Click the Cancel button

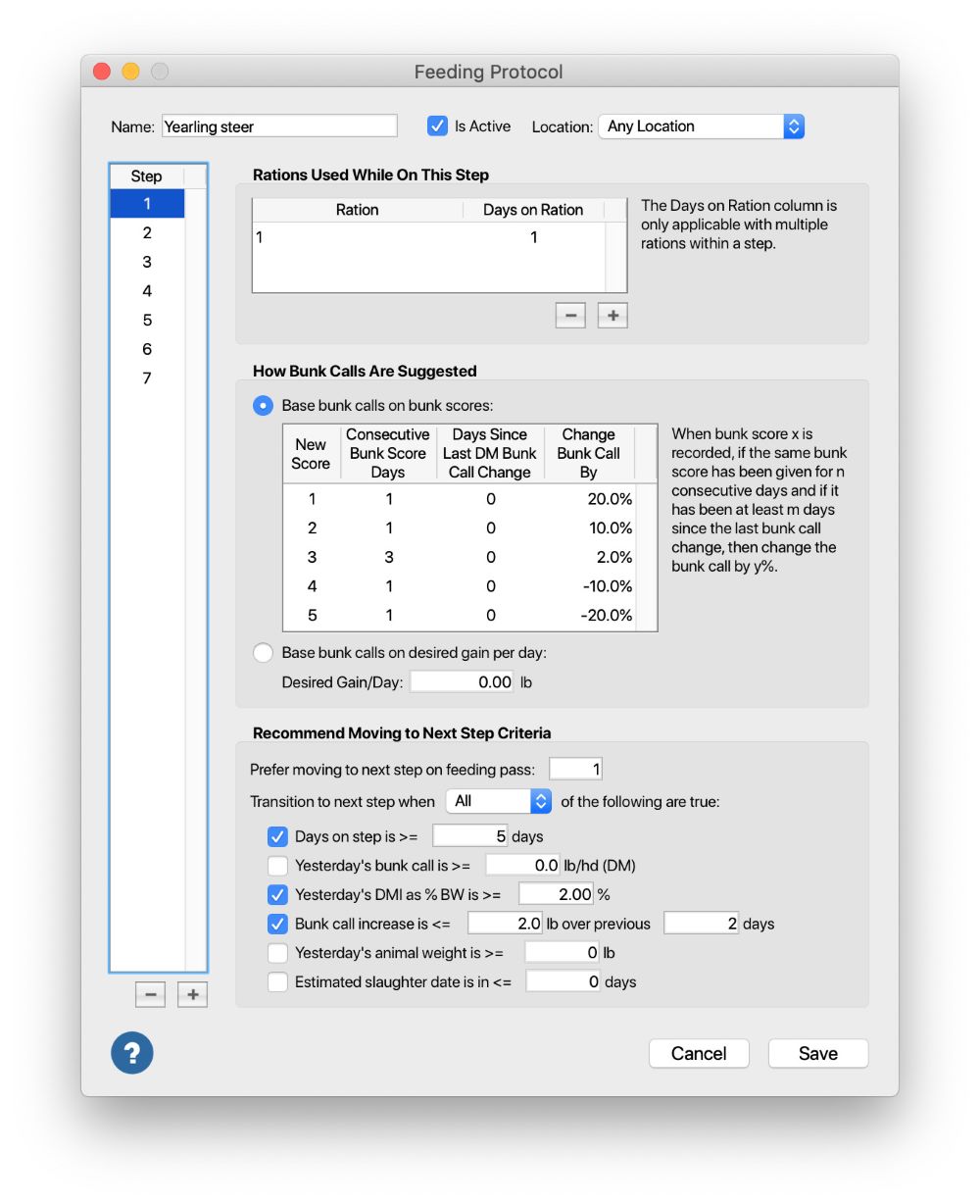tap(699, 1053)
